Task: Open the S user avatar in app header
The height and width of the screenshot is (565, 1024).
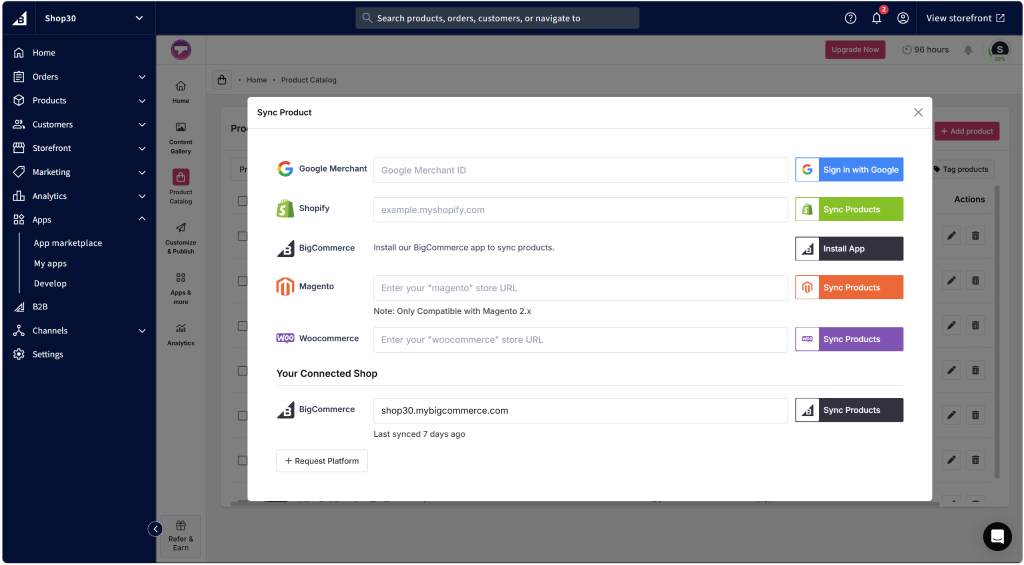Action: coord(999,50)
